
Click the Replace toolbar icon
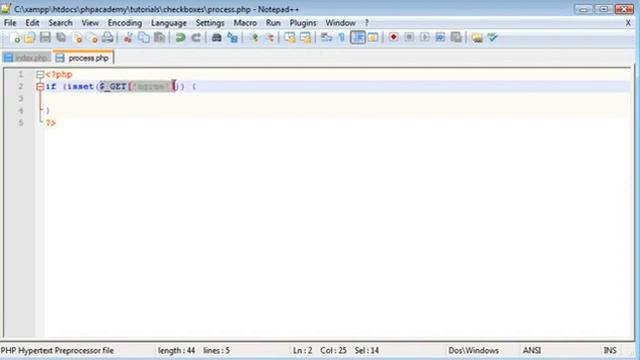[233, 38]
